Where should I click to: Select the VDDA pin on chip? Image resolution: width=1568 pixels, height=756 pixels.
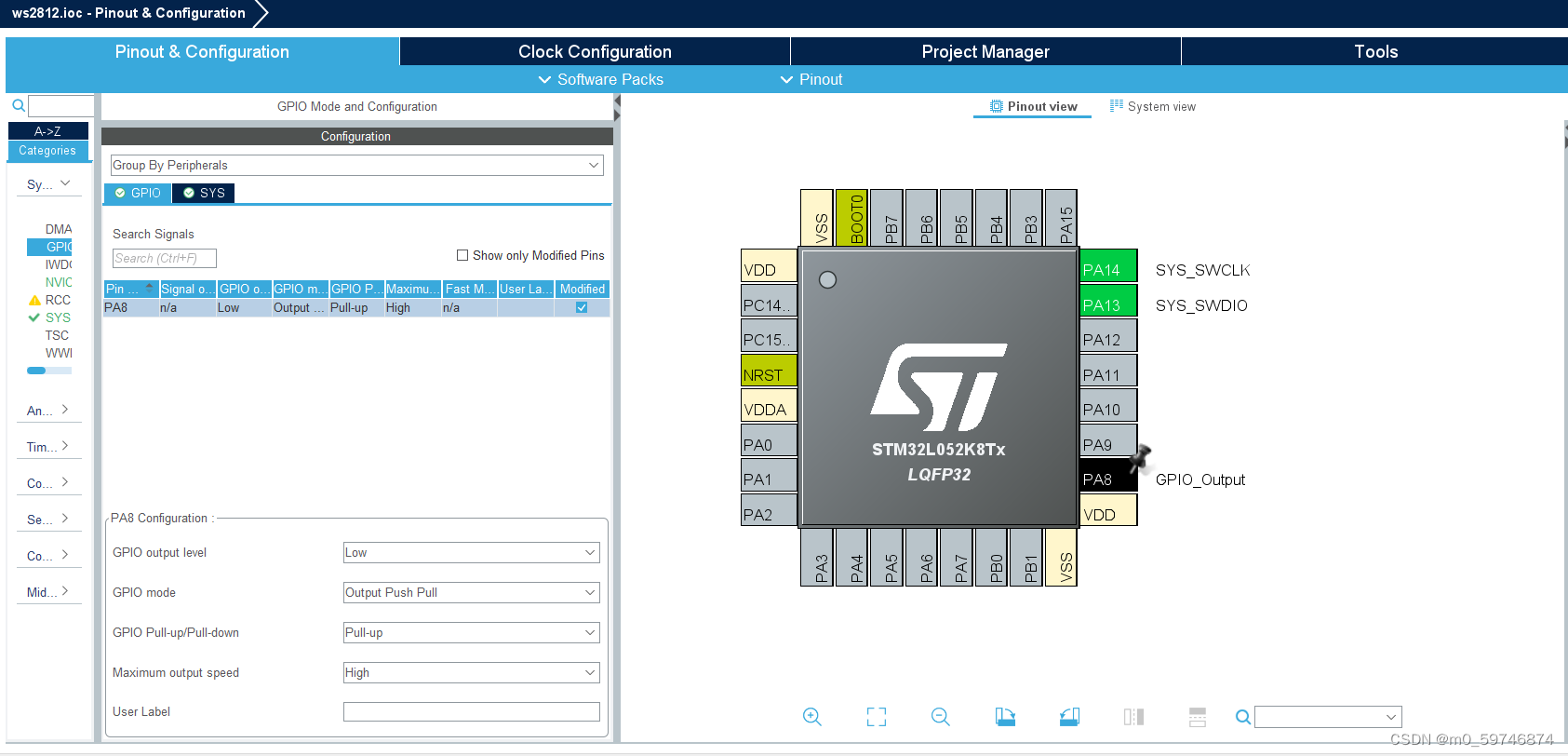(x=770, y=405)
